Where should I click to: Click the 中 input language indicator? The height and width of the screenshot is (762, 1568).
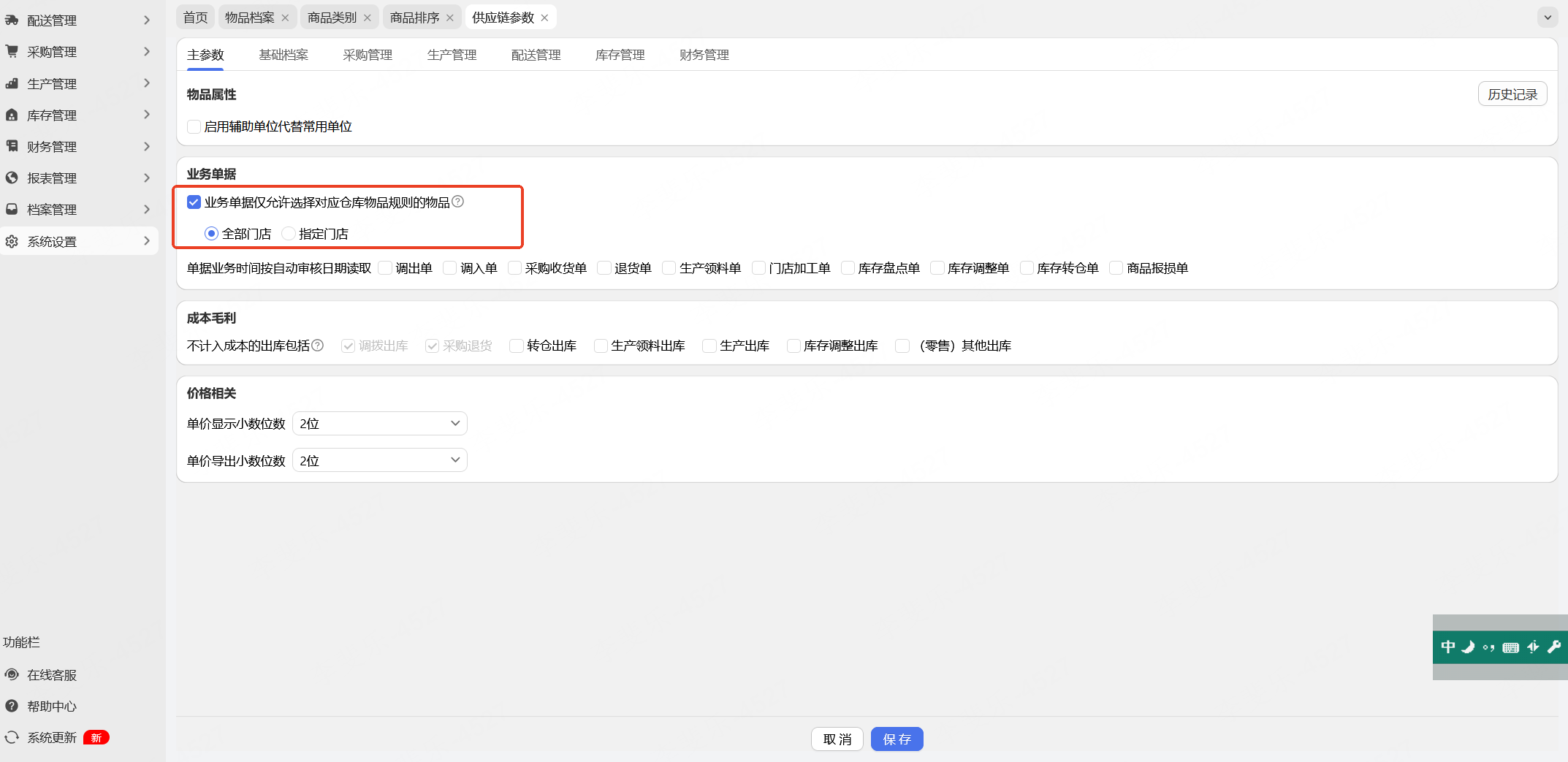[x=1447, y=647]
